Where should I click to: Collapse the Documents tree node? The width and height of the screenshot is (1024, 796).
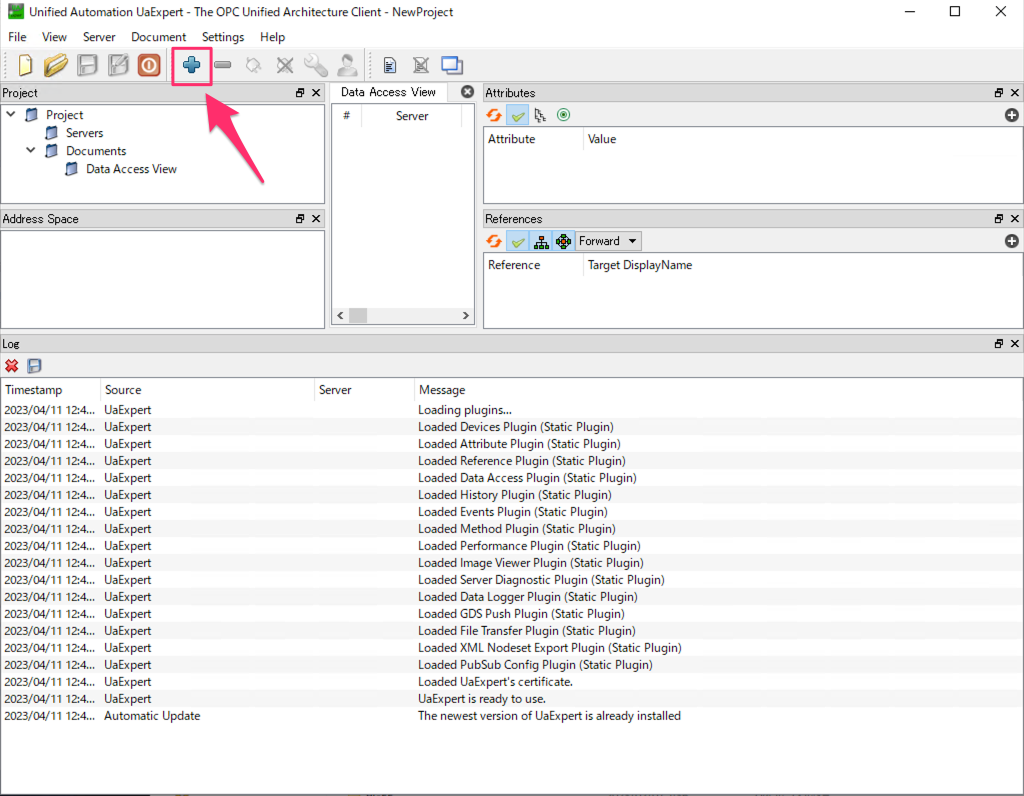28,151
